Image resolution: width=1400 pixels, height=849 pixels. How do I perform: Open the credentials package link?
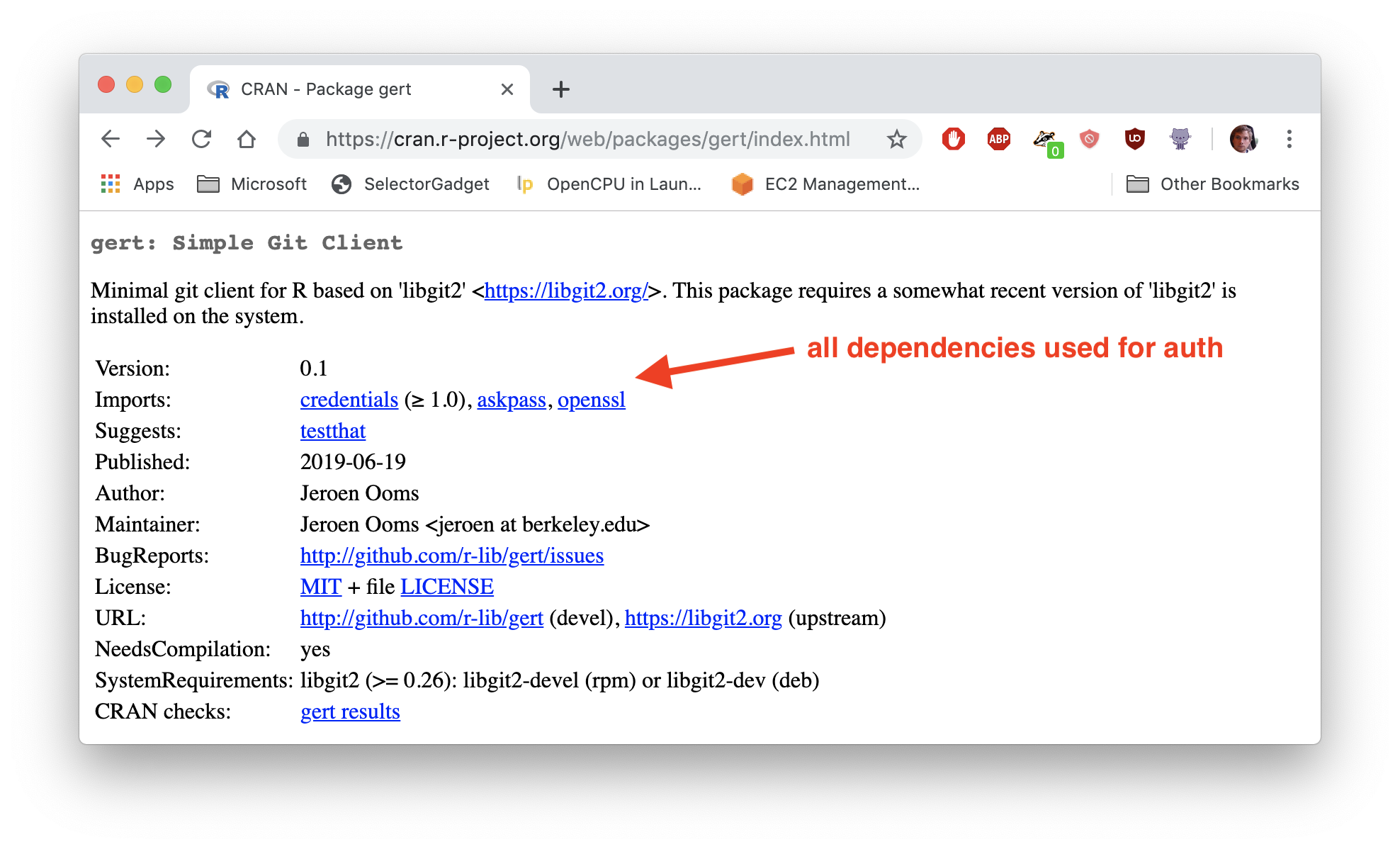tap(349, 400)
